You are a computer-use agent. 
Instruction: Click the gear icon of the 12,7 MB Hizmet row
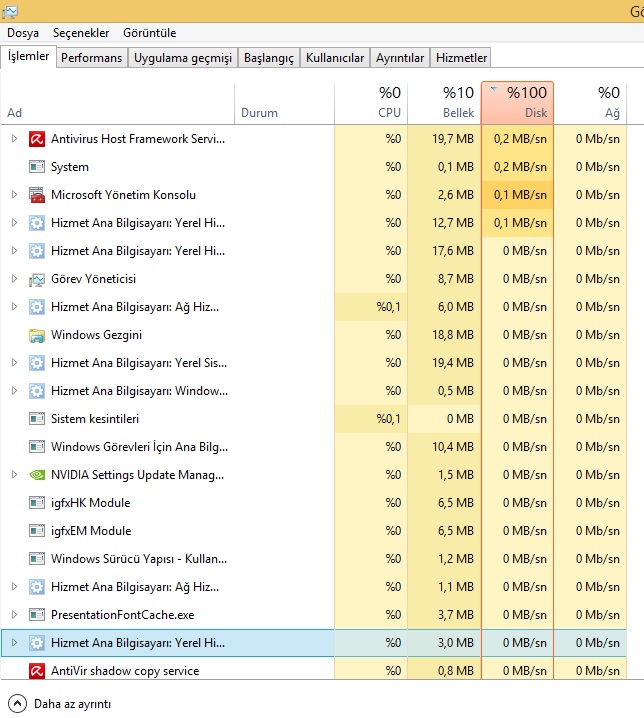click(37, 223)
